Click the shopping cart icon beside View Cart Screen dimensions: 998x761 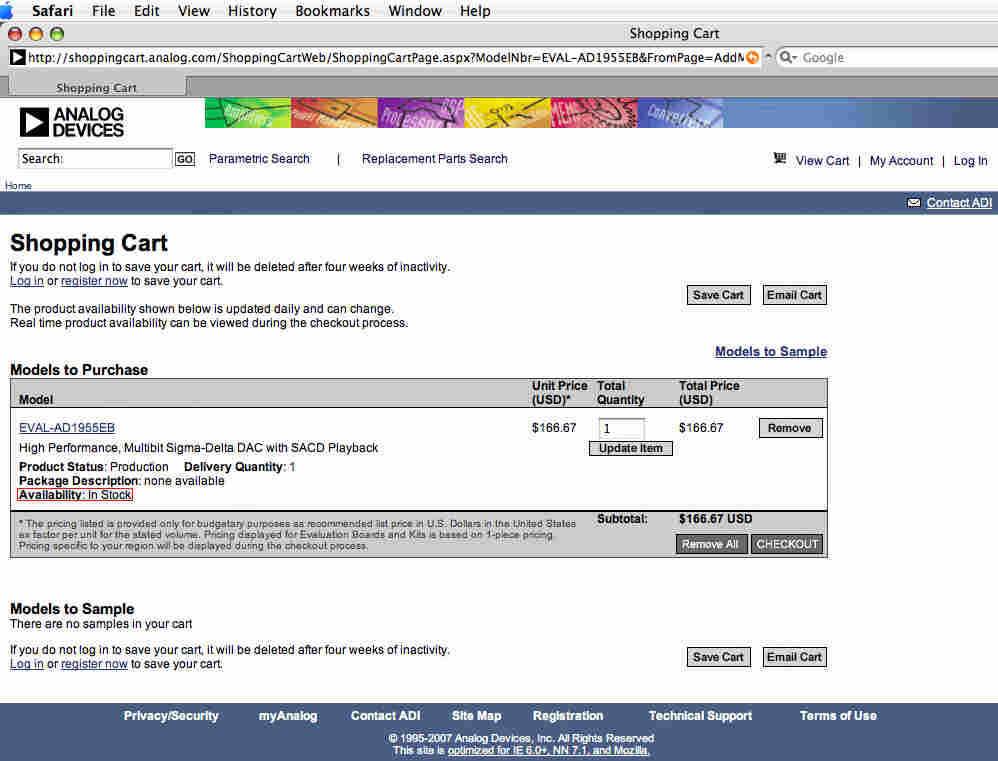coord(780,158)
